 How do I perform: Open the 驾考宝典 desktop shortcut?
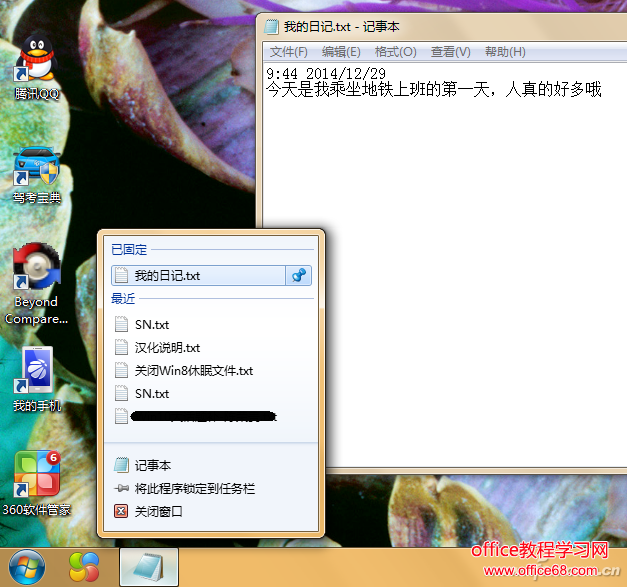(x=36, y=175)
